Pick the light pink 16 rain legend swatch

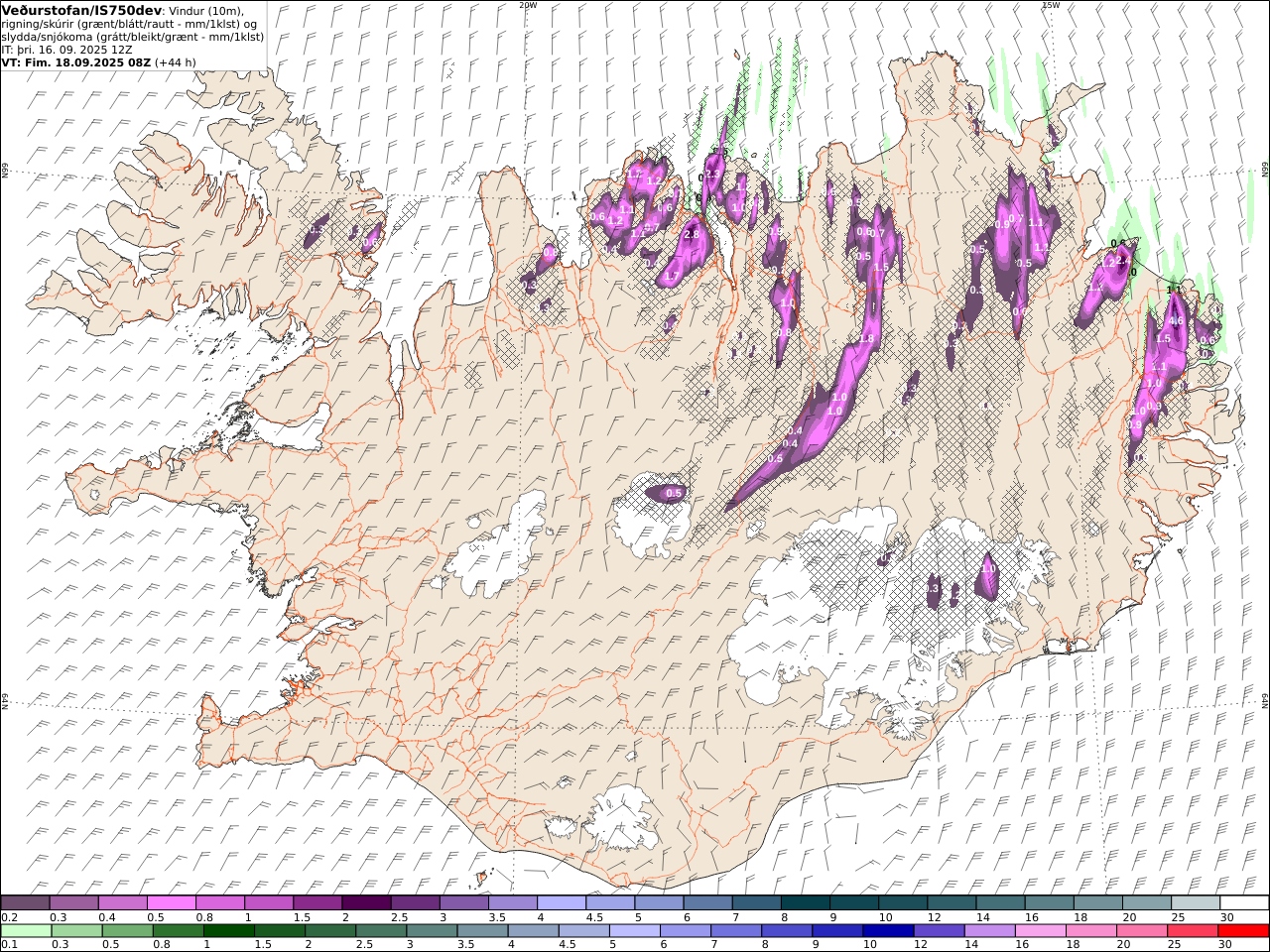(x=1039, y=931)
